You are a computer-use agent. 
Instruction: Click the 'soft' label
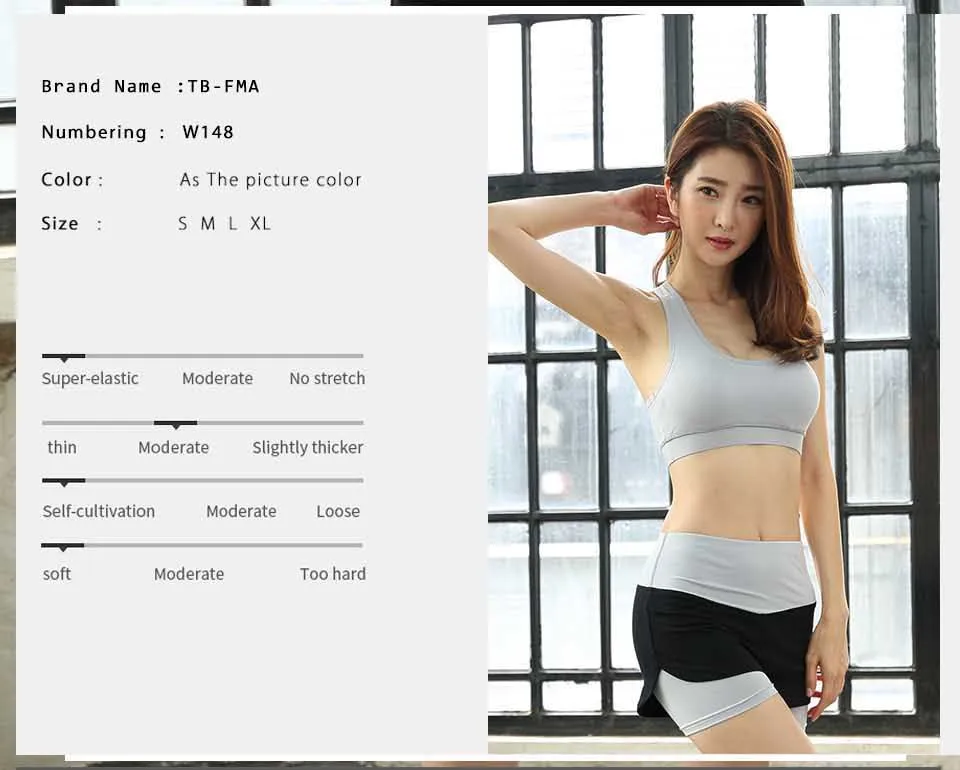pyautogui.click(x=57, y=574)
